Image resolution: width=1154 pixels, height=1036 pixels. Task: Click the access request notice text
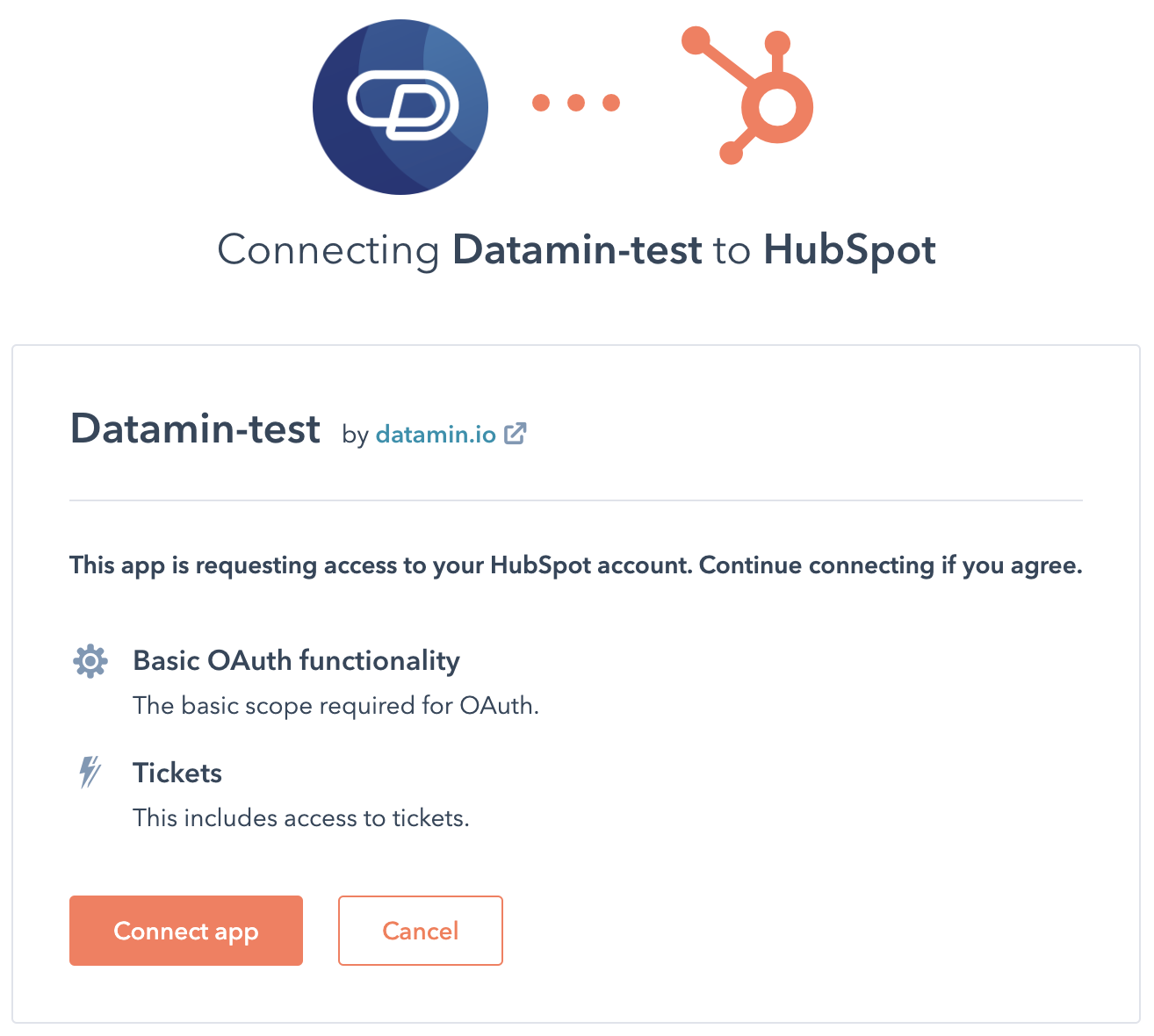(x=576, y=565)
